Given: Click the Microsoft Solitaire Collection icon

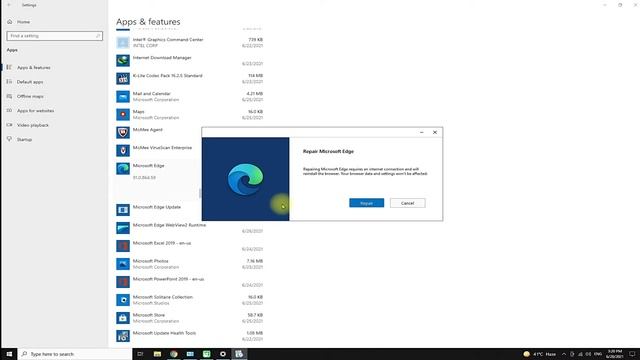Looking at the screenshot, I should [x=123, y=300].
